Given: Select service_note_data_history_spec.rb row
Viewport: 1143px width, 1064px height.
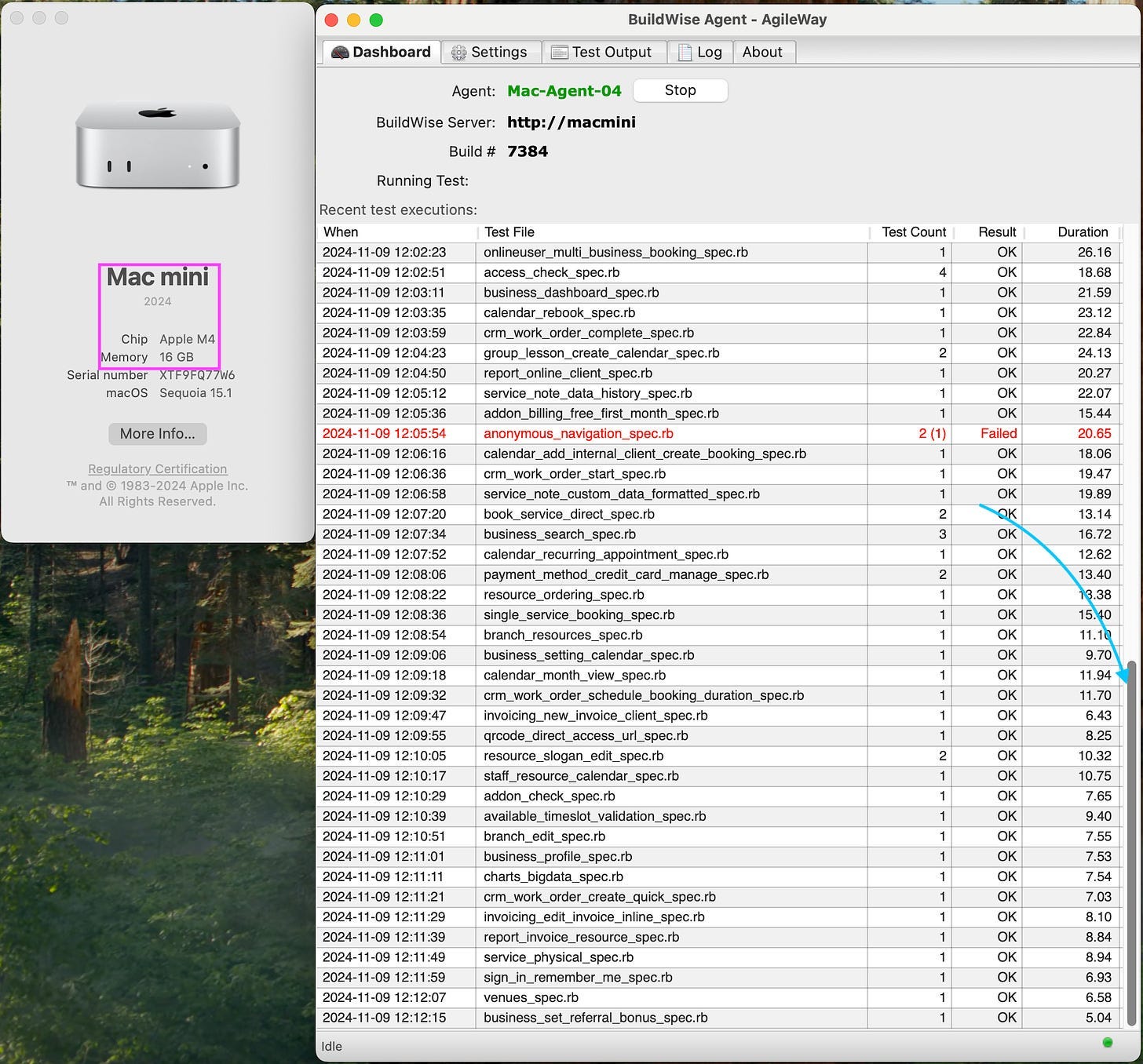Looking at the screenshot, I should pos(718,393).
